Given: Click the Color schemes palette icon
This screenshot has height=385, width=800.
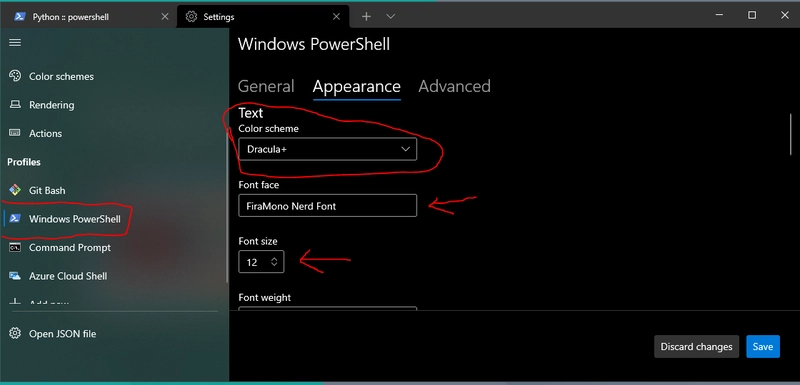Looking at the screenshot, I should pos(15,76).
